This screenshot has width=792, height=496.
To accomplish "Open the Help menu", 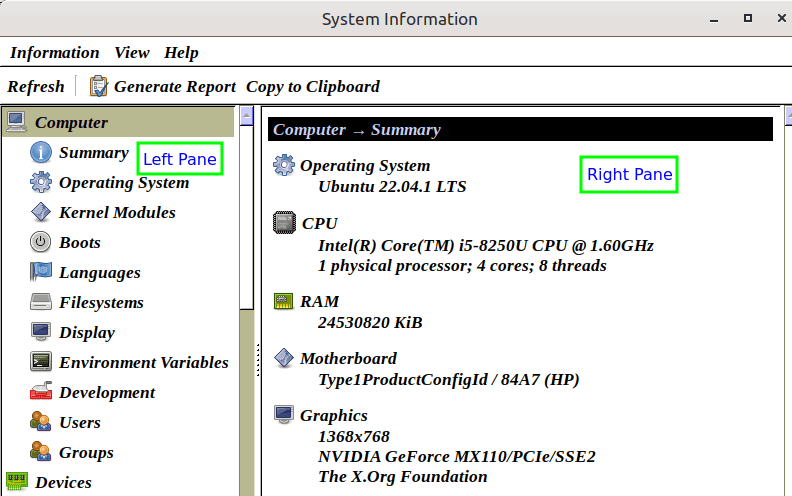I will tap(181, 53).
